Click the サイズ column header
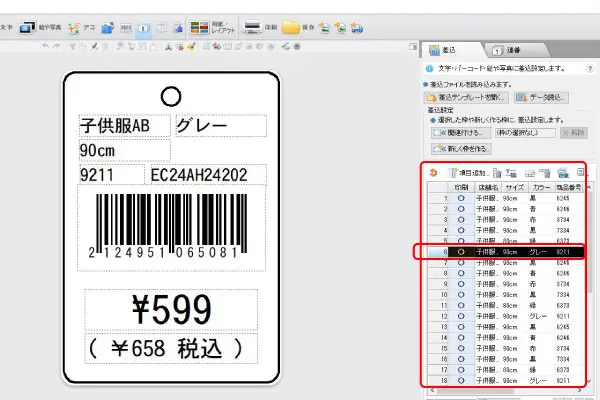The image size is (600, 400). [515, 188]
